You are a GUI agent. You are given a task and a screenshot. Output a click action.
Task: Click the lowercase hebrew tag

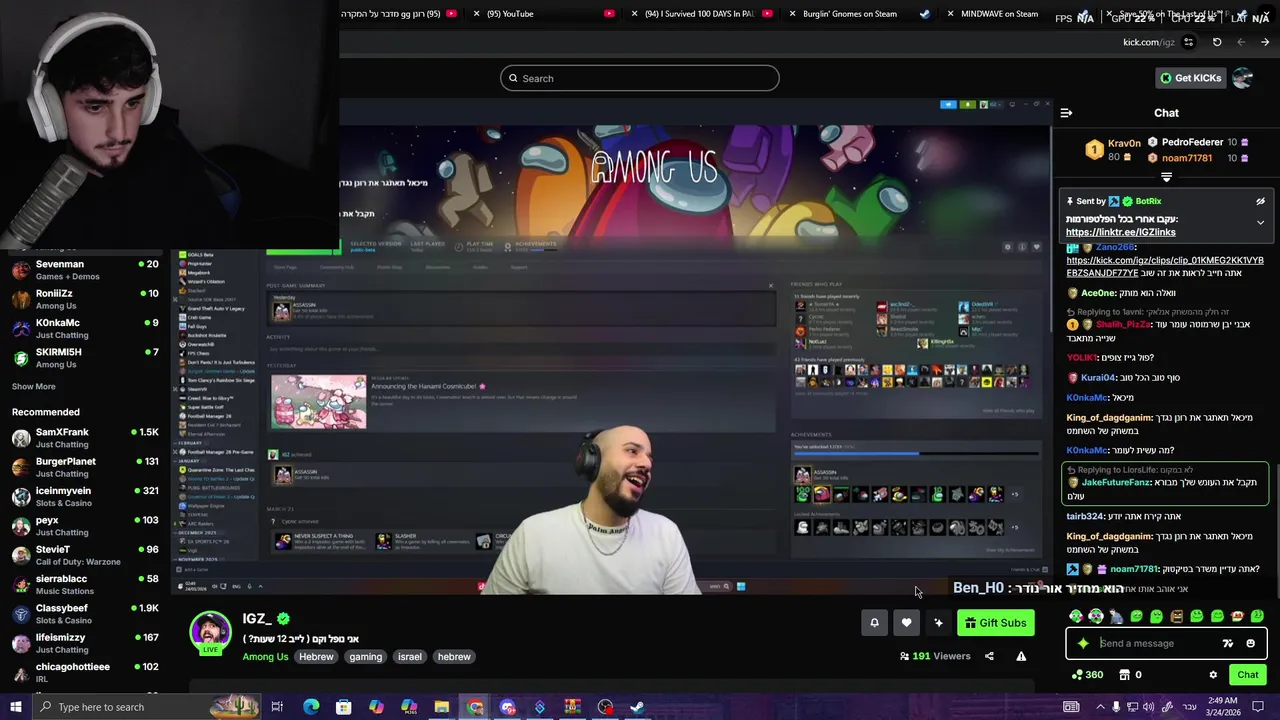coord(453,657)
